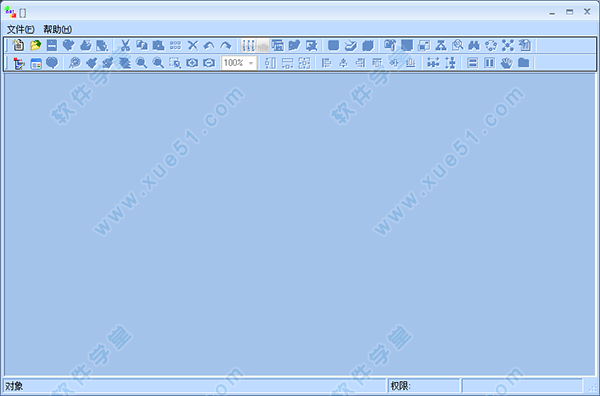Redo with the right curved arrow
The image size is (600, 396).
tap(226, 45)
